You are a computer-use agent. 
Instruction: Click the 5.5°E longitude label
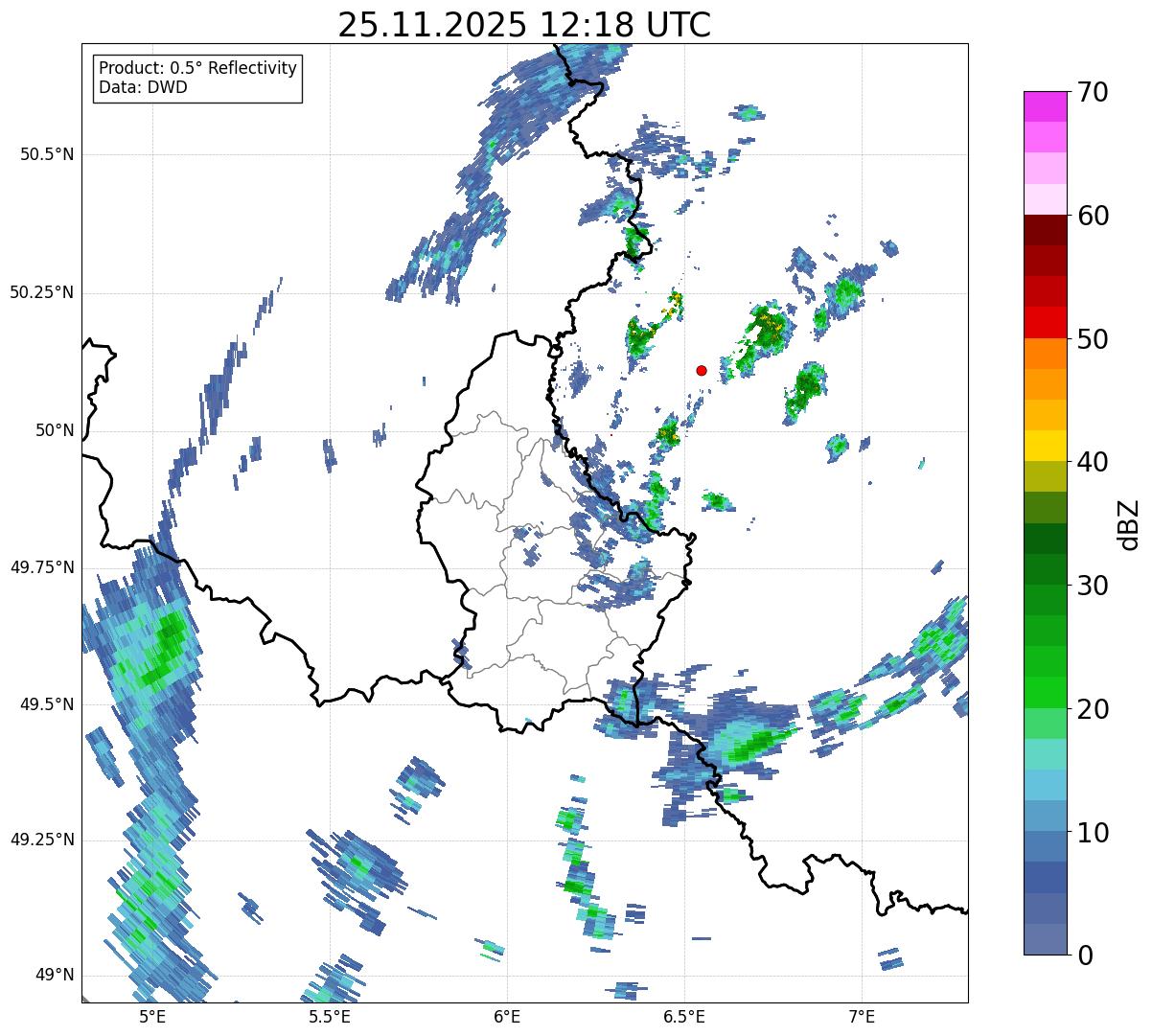click(330, 1016)
